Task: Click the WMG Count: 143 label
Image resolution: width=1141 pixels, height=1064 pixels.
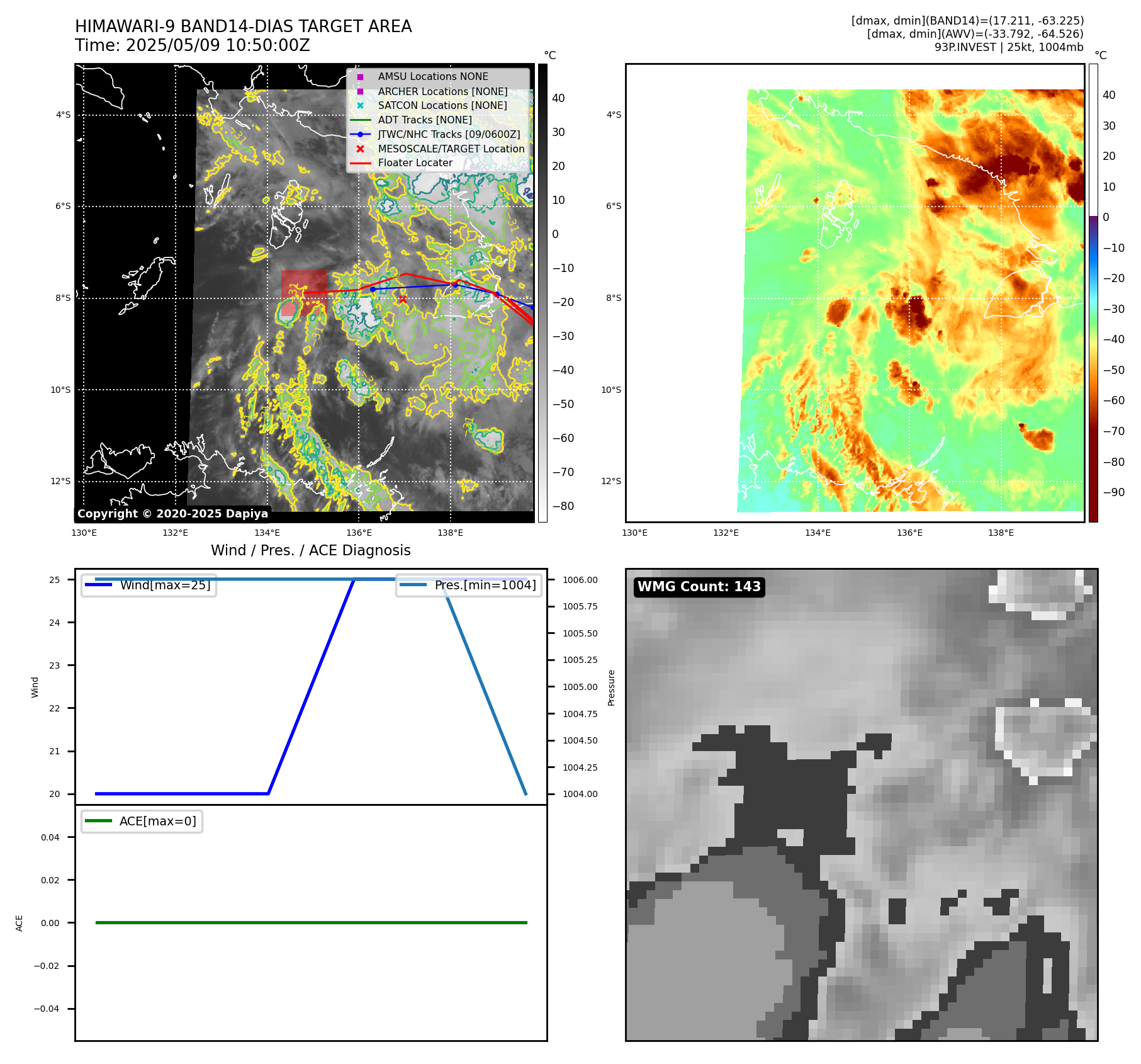Action: pos(699,587)
